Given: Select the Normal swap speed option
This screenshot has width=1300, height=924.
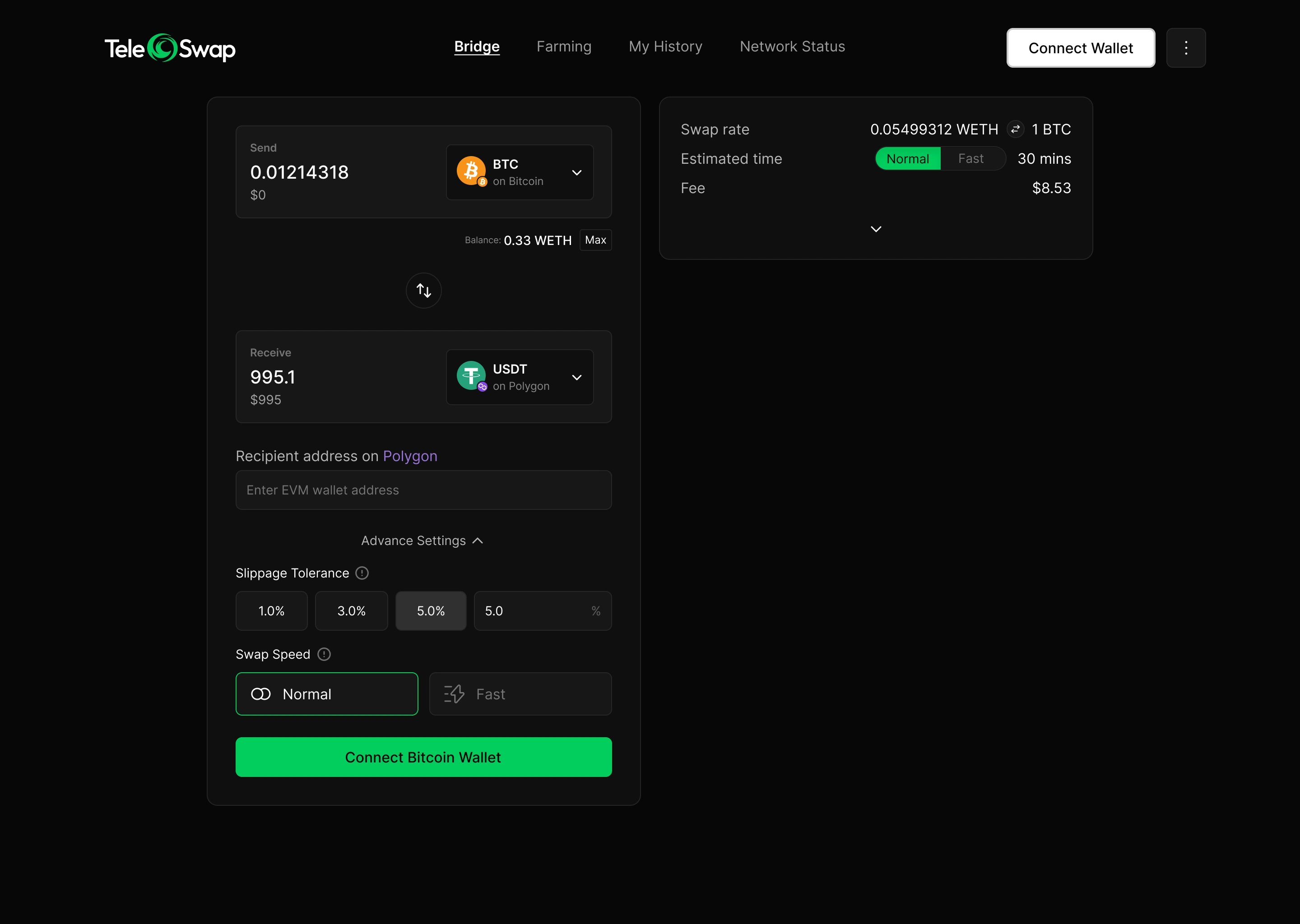Looking at the screenshot, I should (327, 694).
